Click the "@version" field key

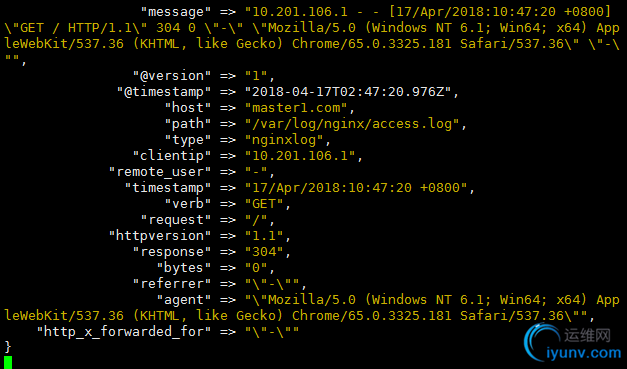tap(172, 76)
